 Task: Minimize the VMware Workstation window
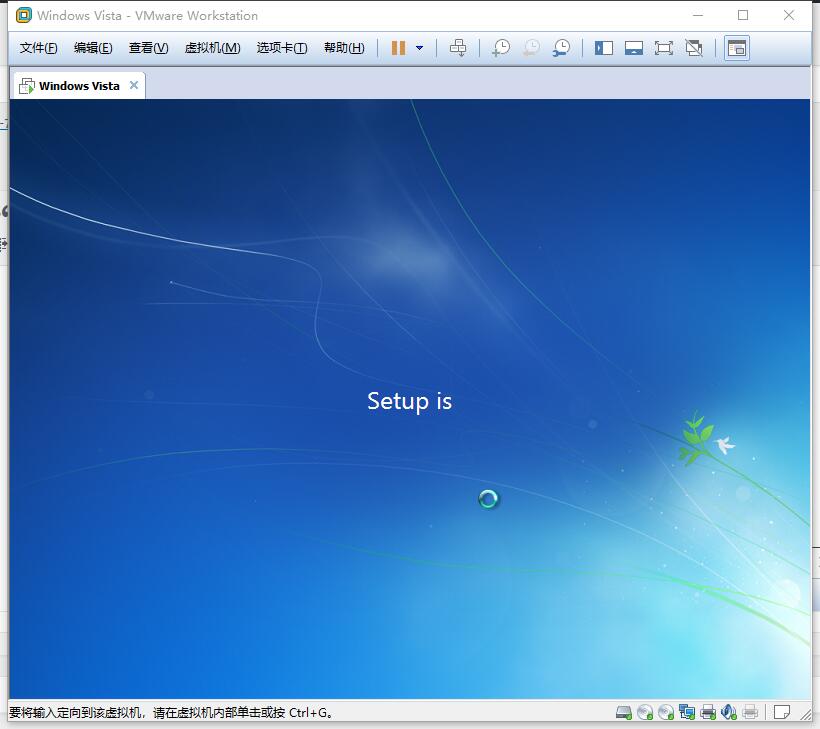[698, 15]
